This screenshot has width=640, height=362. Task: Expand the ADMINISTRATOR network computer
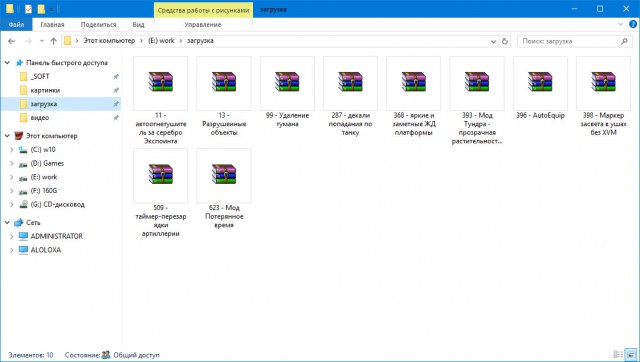(x=11, y=236)
